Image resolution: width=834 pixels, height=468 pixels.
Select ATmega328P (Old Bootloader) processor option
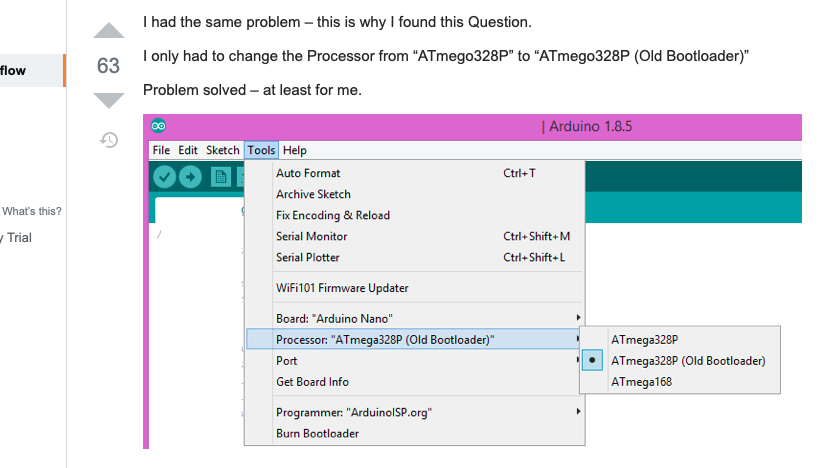680,361
